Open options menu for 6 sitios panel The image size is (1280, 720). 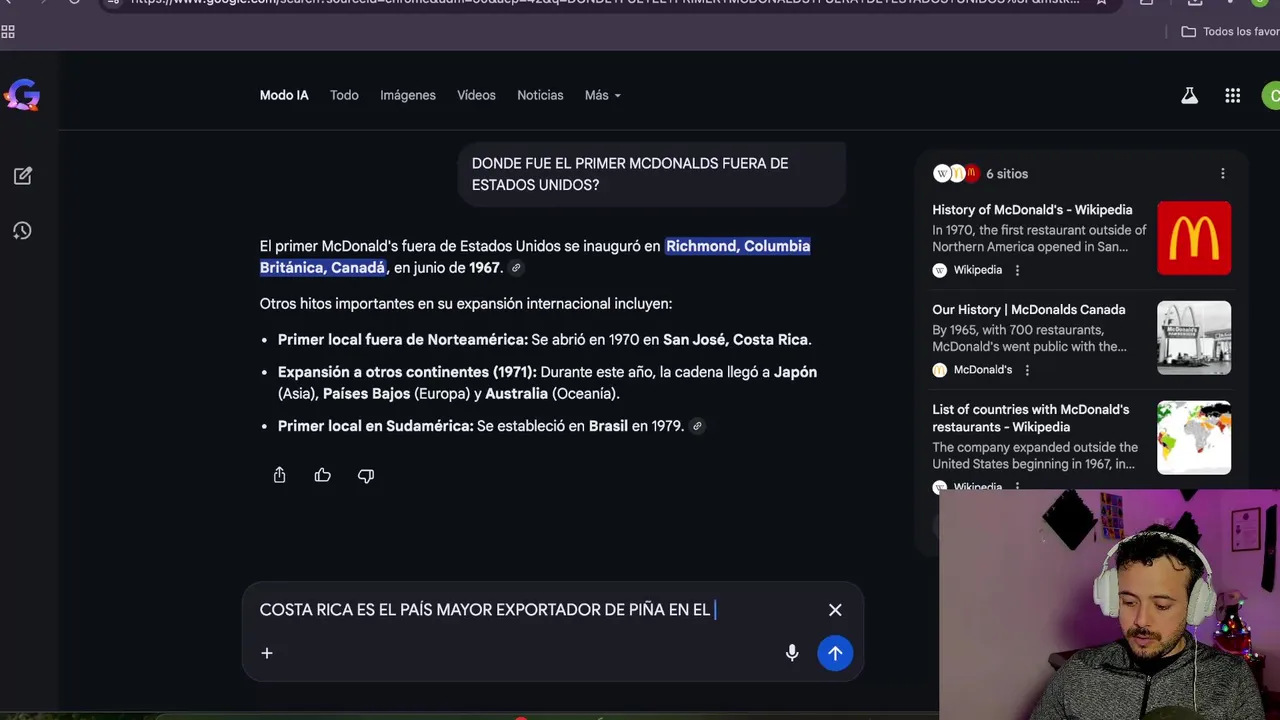[1222, 174]
